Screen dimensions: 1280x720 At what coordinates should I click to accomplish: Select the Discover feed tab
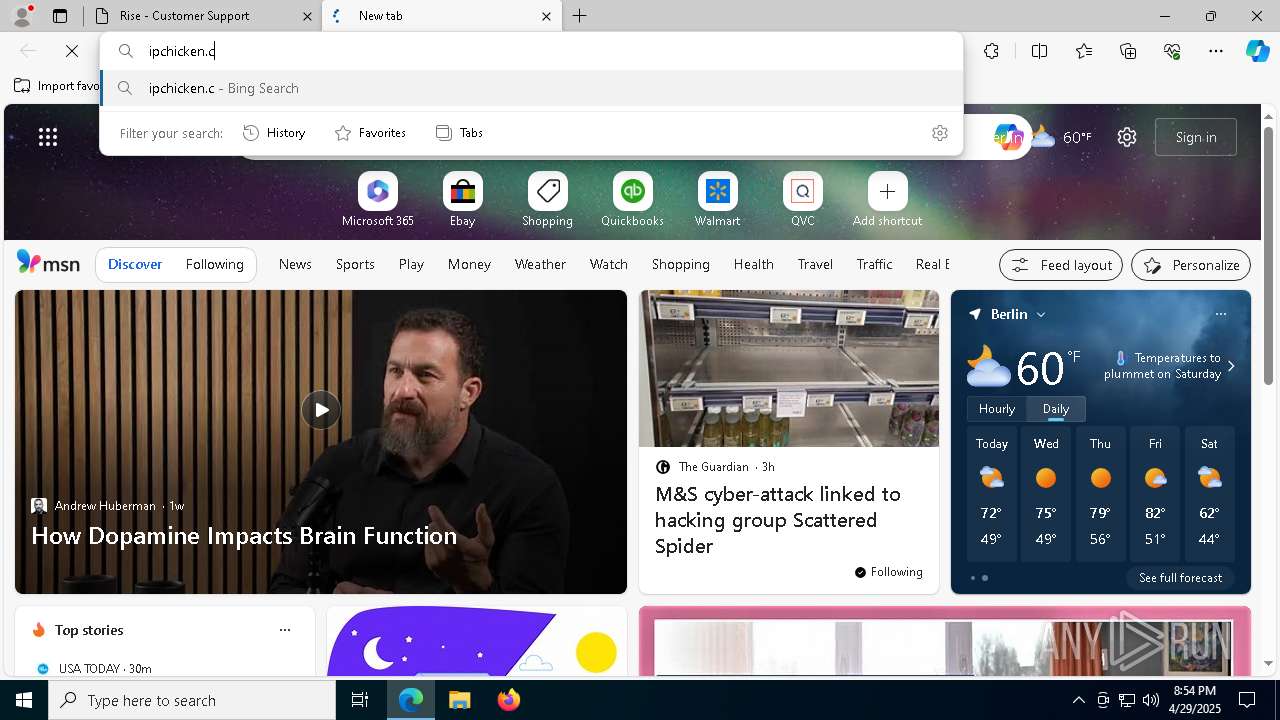(135, 264)
